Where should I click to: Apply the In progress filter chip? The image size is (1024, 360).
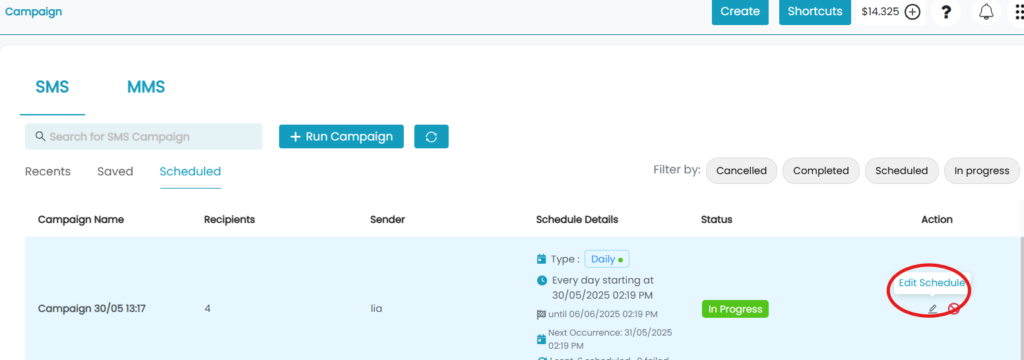982,171
